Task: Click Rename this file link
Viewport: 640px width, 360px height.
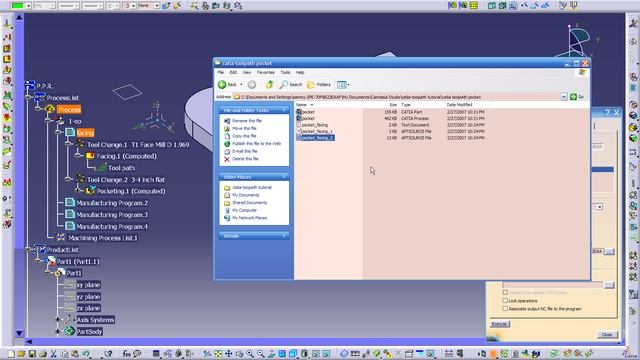Action: coord(247,121)
